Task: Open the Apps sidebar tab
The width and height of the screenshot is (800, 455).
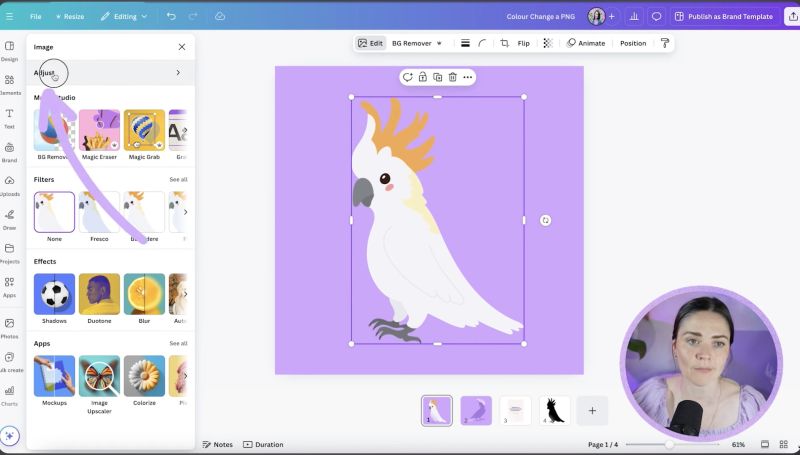Action: tap(9, 287)
